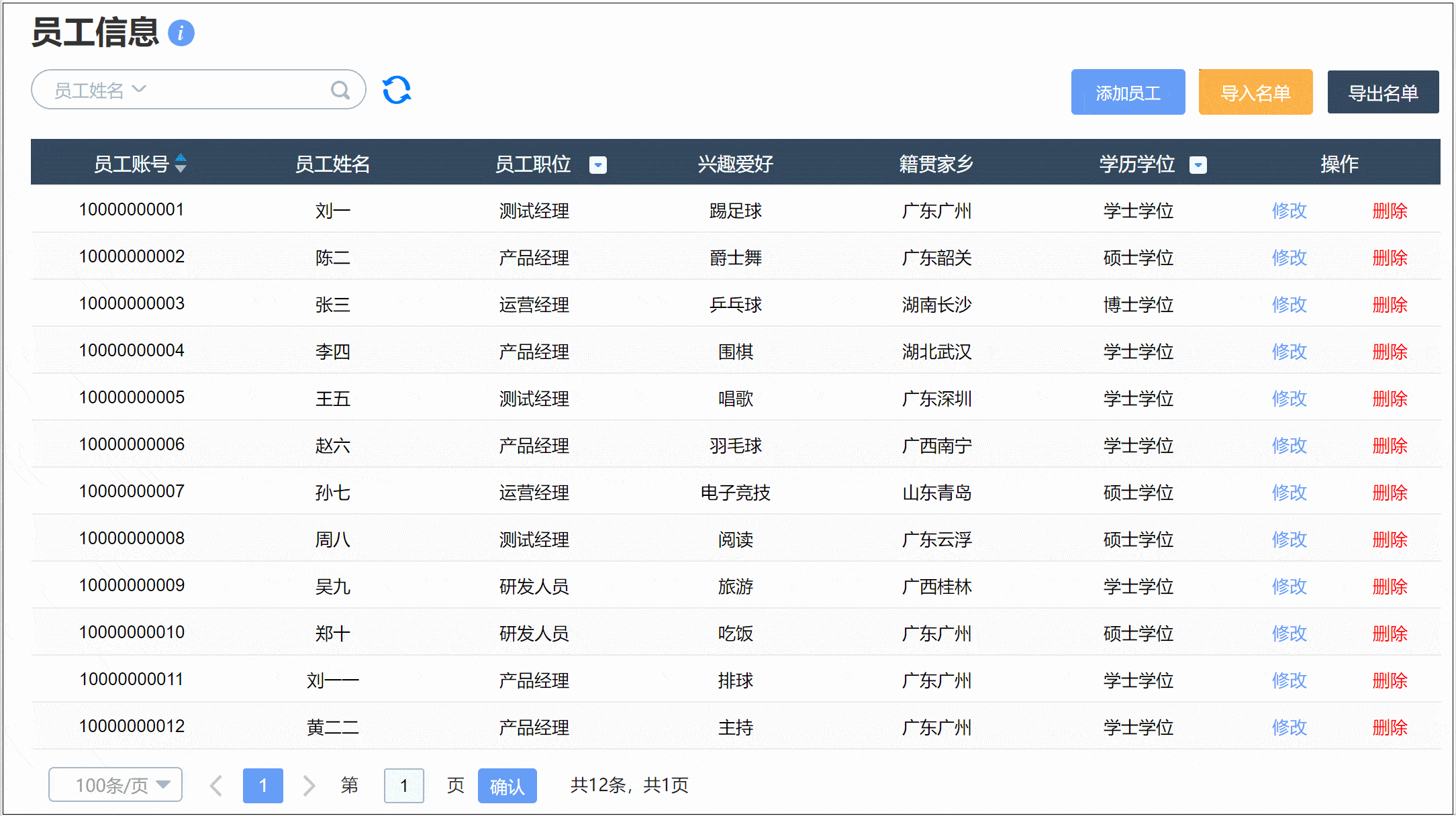Click the previous page arrow
The width and height of the screenshot is (1456, 816).
tap(215, 785)
